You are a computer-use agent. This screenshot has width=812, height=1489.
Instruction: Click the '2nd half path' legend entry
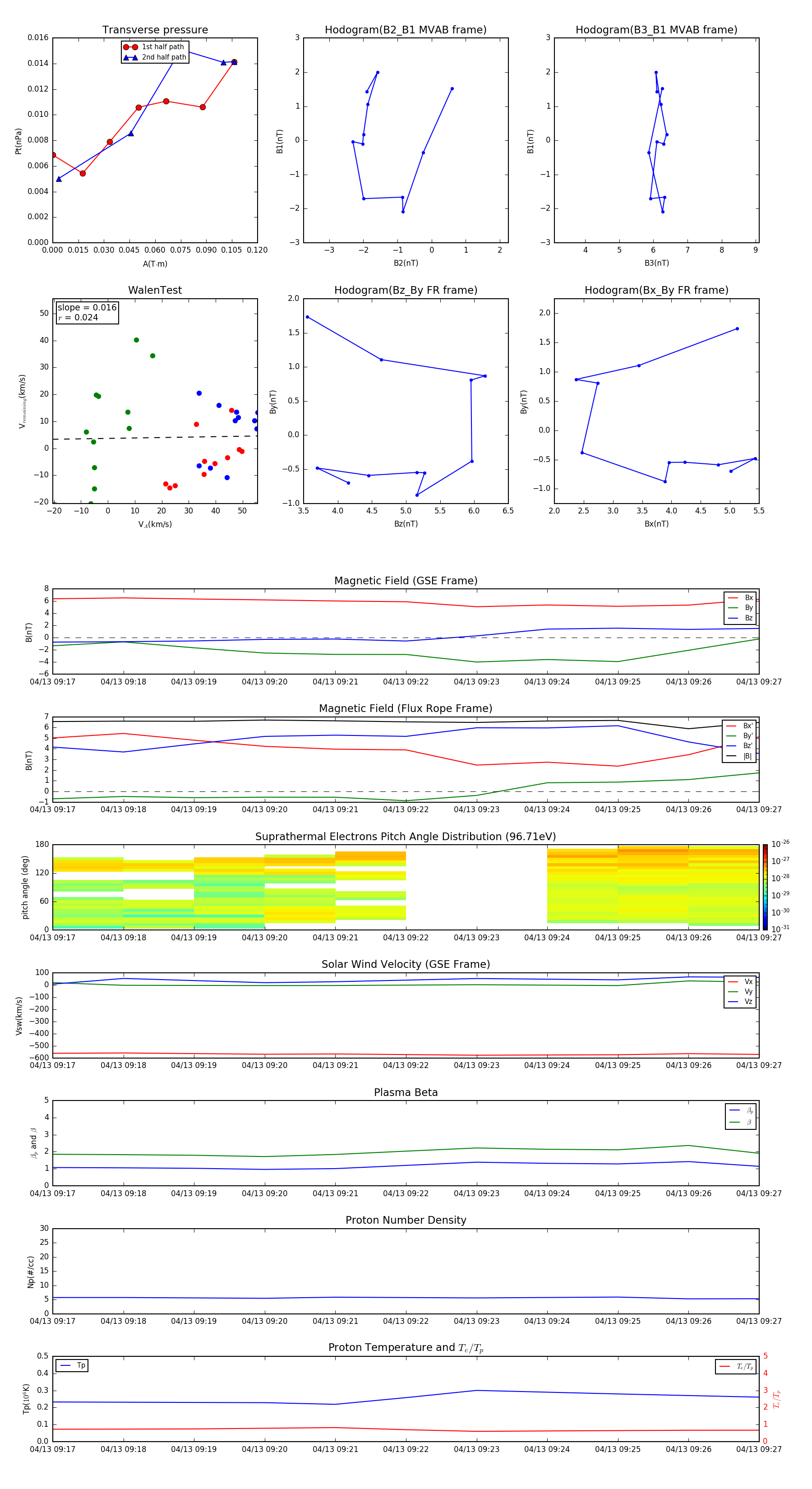pos(155,57)
